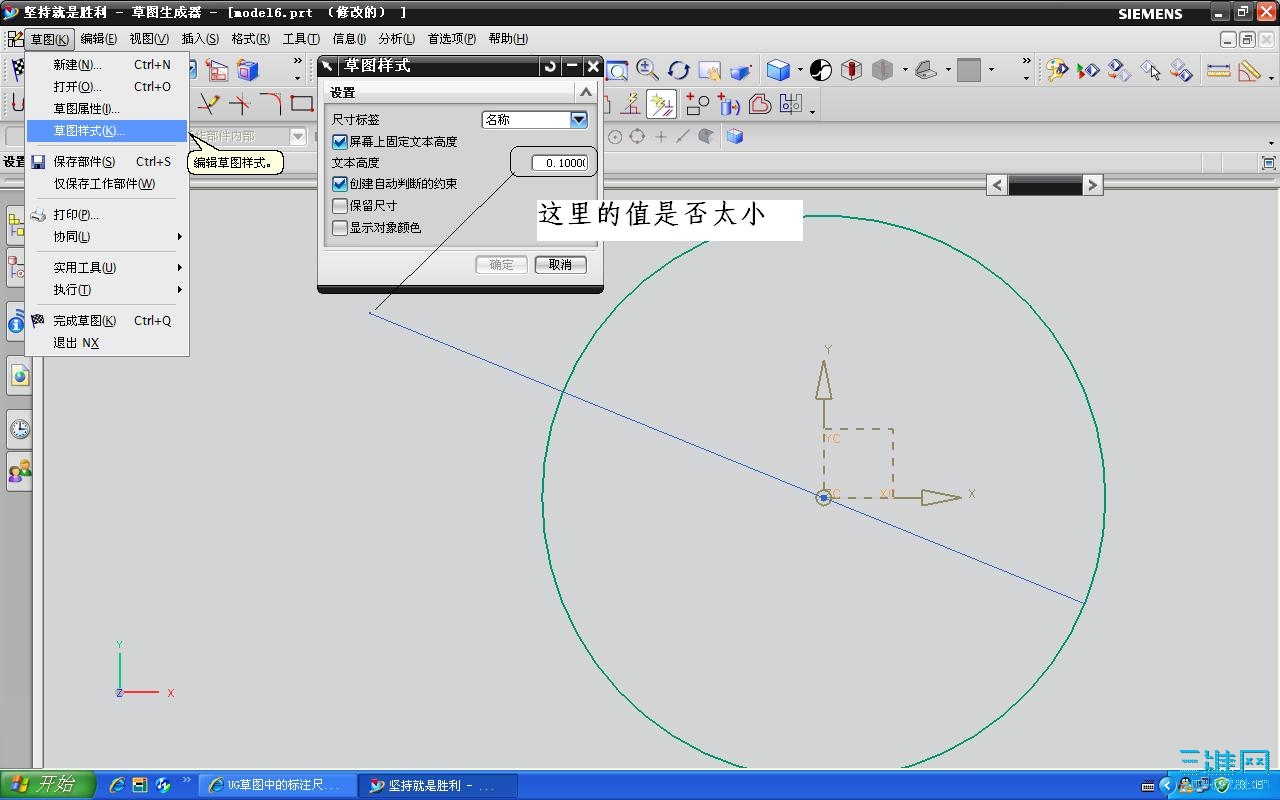Click the Windows 开始 start button
The height and width of the screenshot is (800, 1280).
[48, 785]
